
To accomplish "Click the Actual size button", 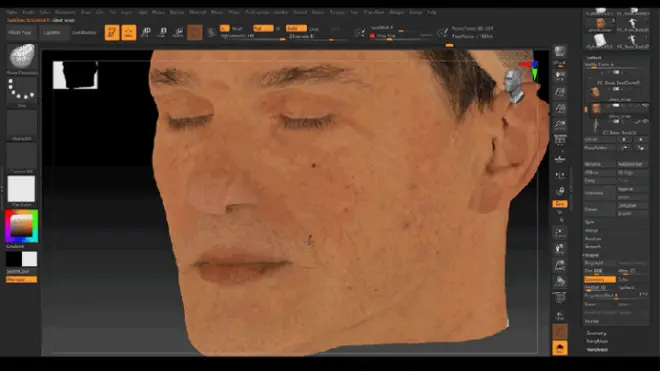I will click(560, 109).
